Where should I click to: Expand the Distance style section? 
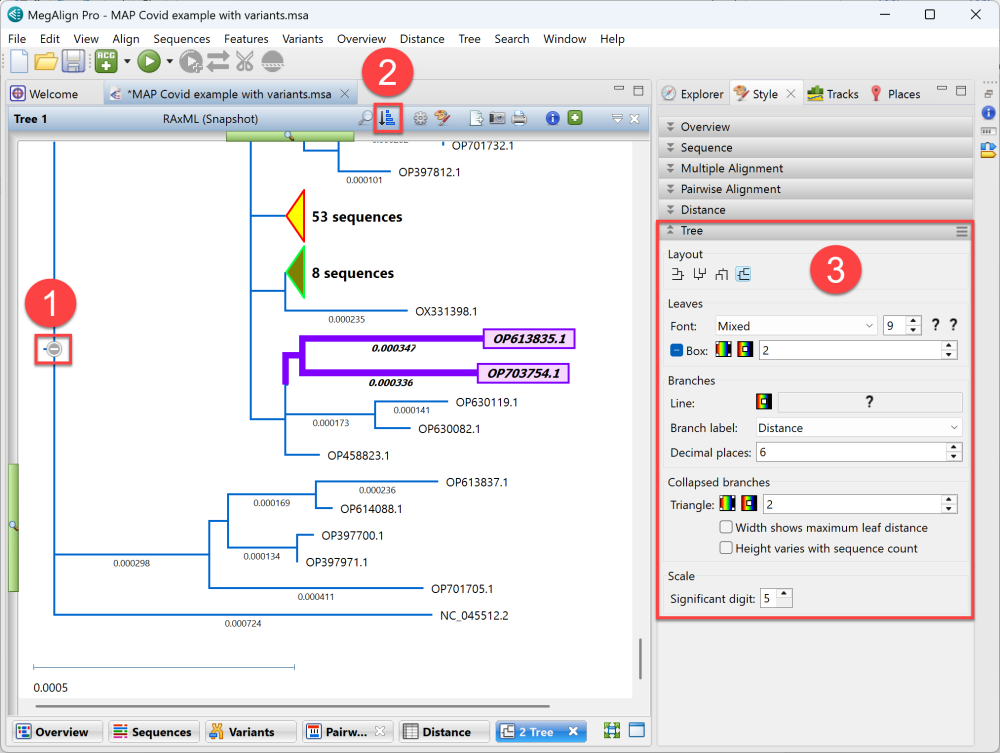pos(815,210)
